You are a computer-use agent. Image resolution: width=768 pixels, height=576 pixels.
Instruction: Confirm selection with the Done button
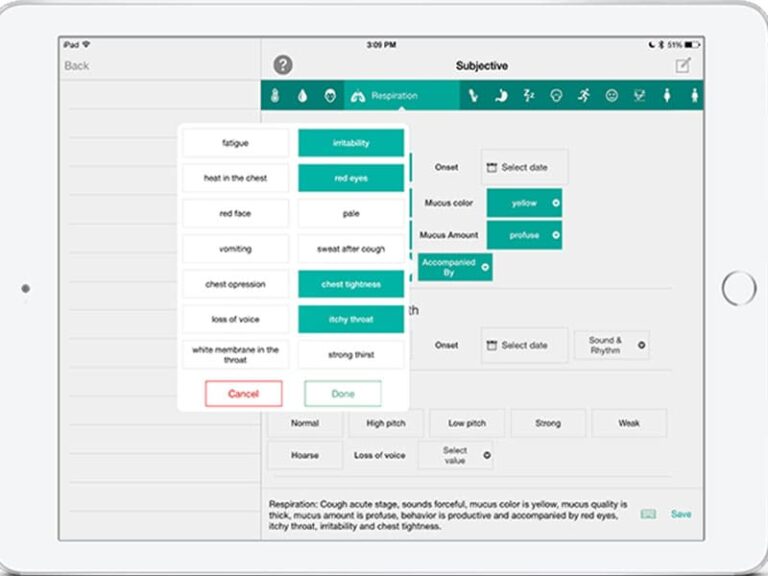[x=343, y=394]
